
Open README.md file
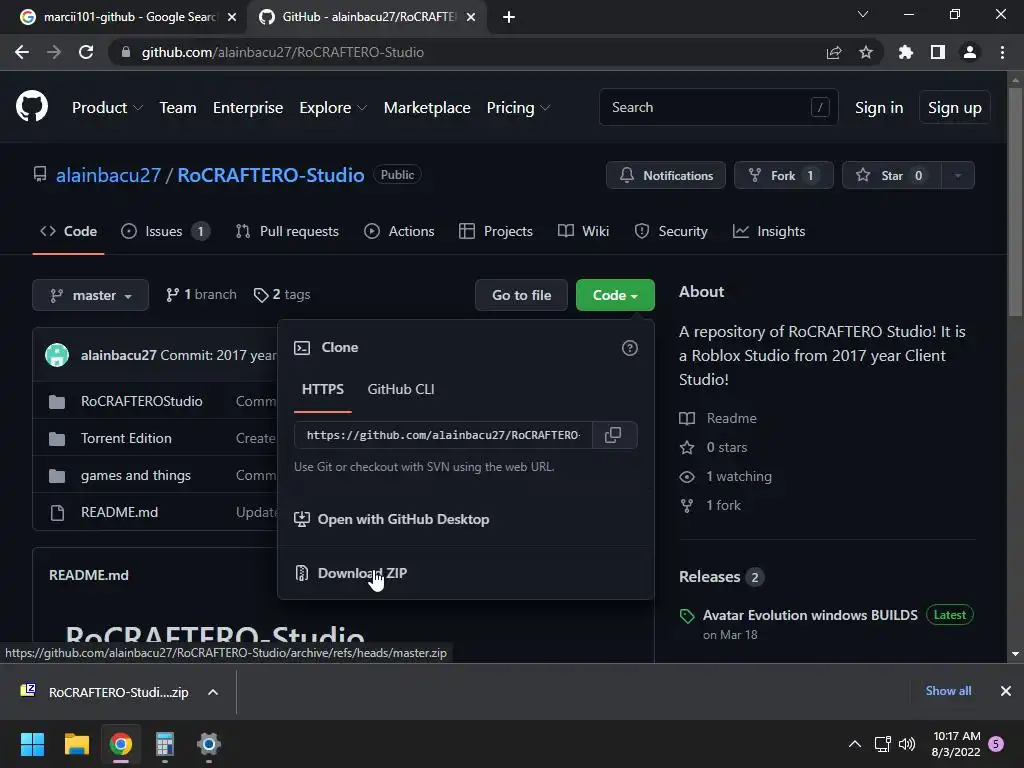click(x=120, y=513)
